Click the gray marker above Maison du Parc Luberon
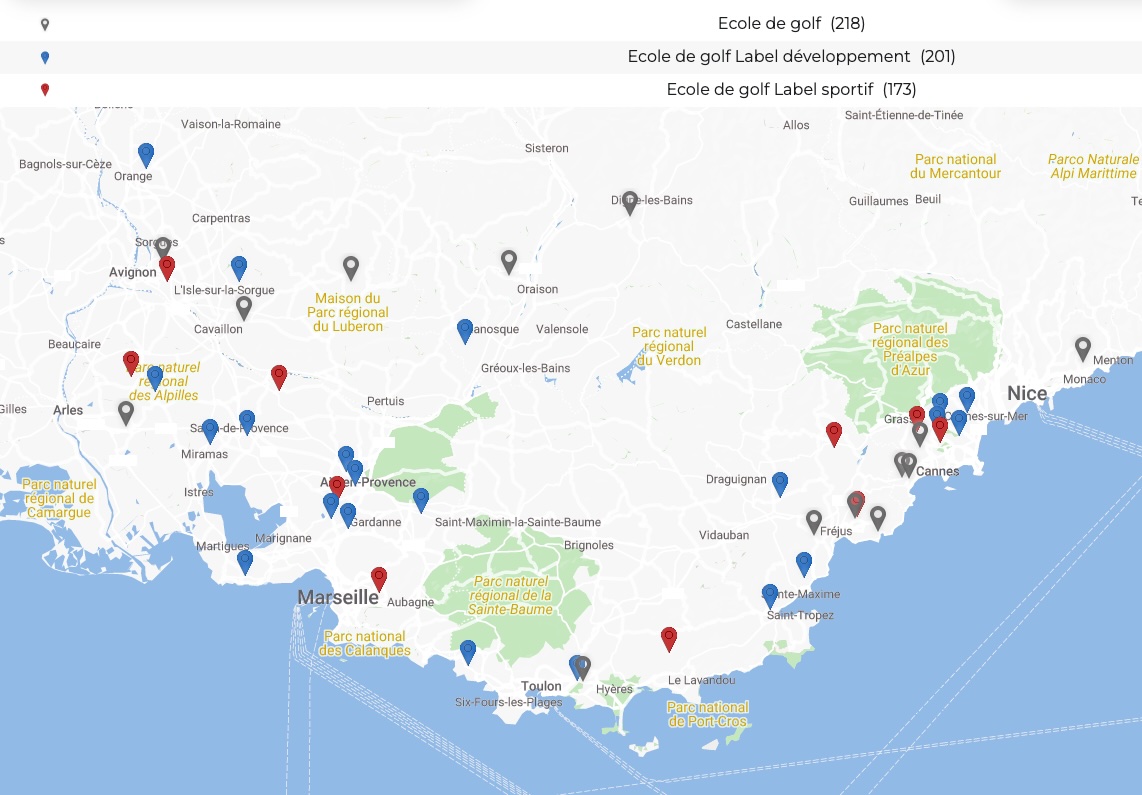The height and width of the screenshot is (795, 1142). (351, 267)
